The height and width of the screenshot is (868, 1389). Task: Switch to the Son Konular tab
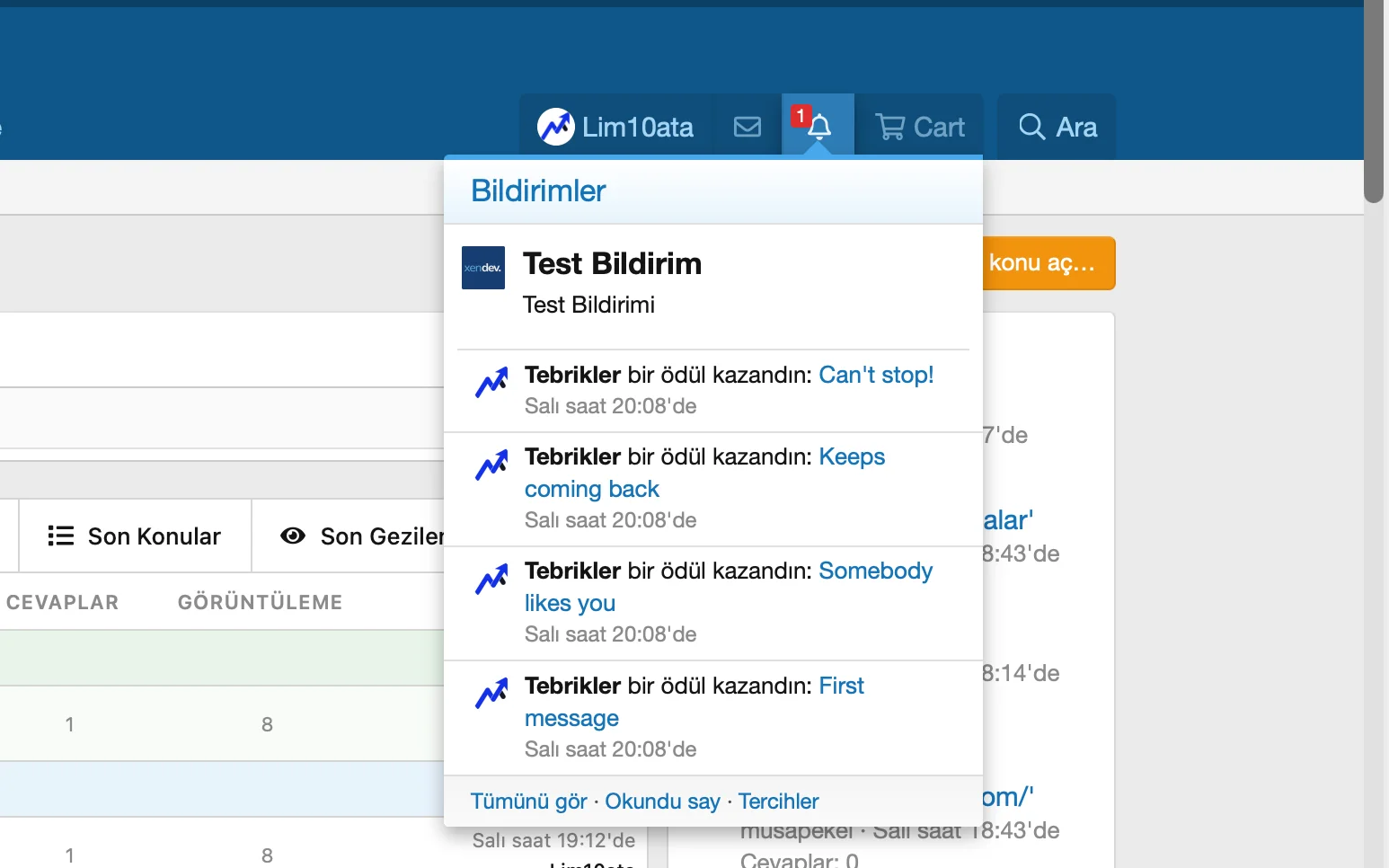pos(135,536)
